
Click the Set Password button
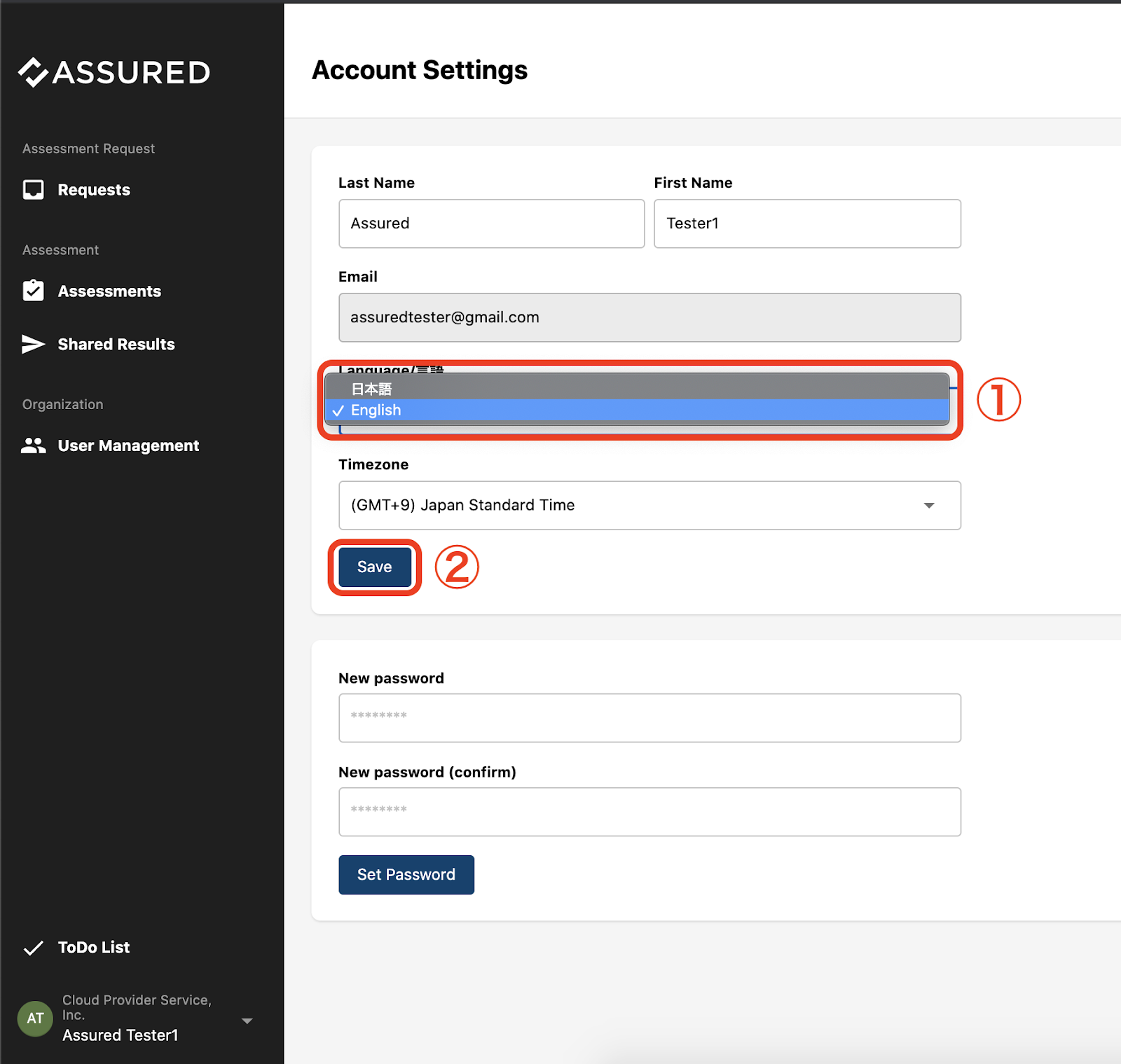[x=406, y=875]
